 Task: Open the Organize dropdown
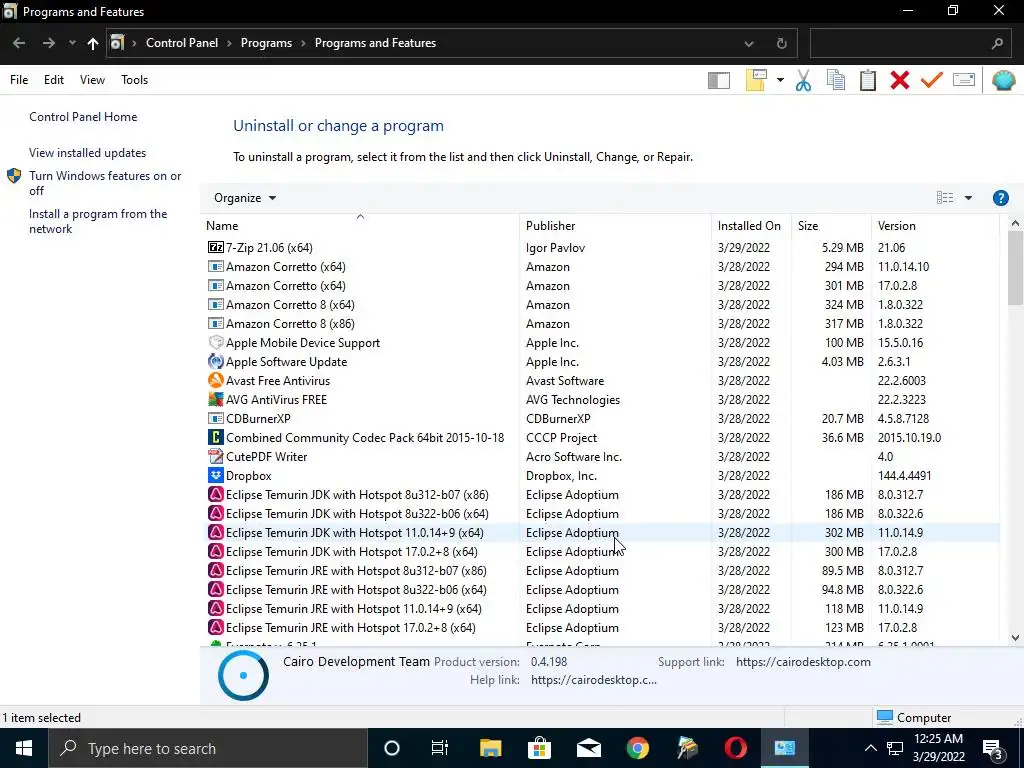click(x=245, y=198)
